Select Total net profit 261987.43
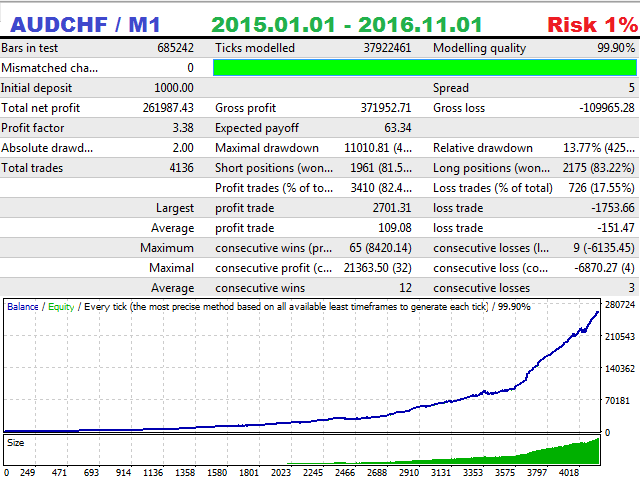The width and height of the screenshot is (640, 480). tap(168, 108)
